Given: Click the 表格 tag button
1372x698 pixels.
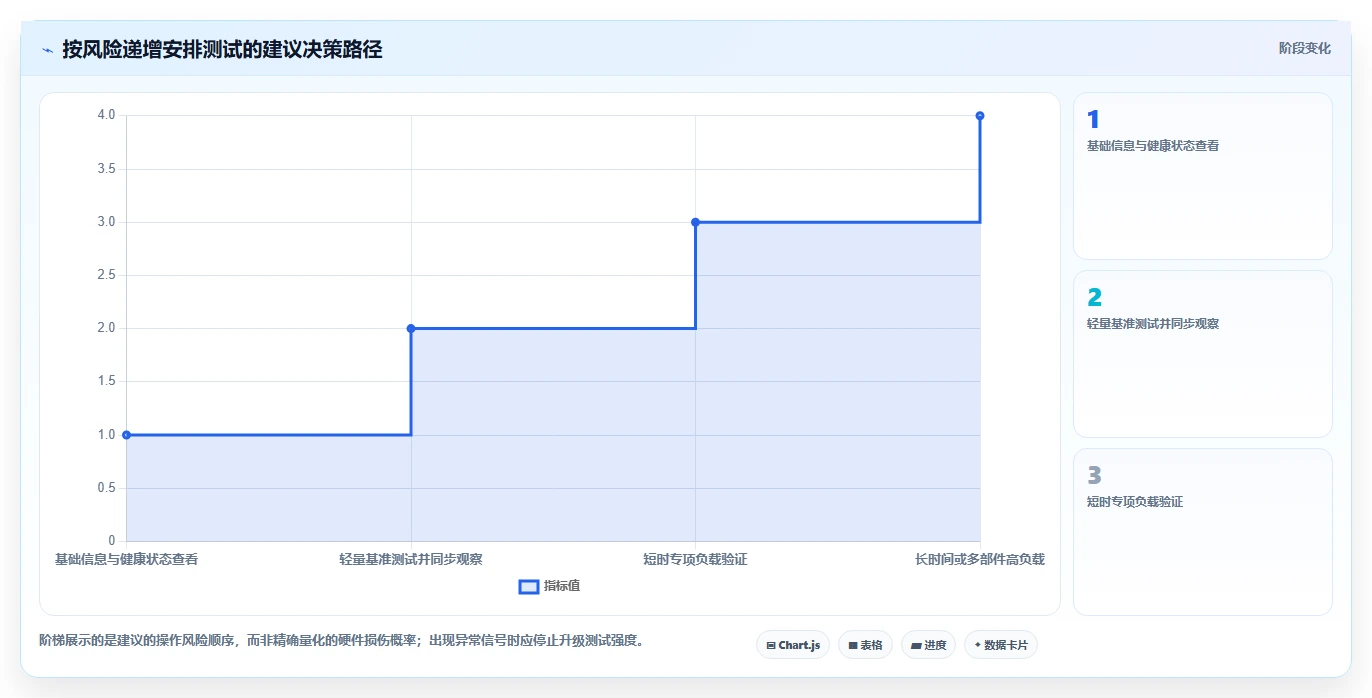Looking at the screenshot, I should coord(865,645).
